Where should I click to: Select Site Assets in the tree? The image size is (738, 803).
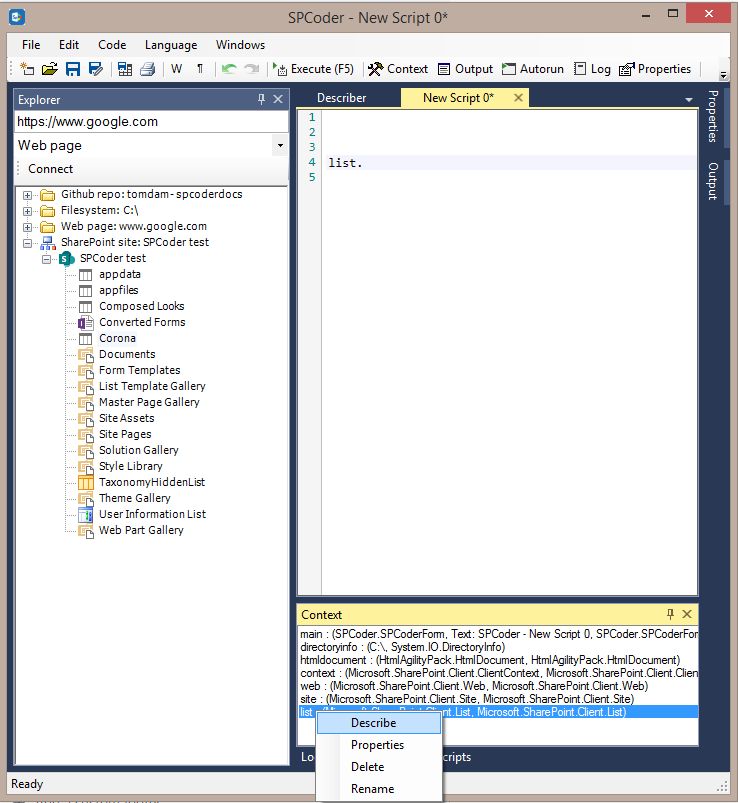[x=126, y=418]
